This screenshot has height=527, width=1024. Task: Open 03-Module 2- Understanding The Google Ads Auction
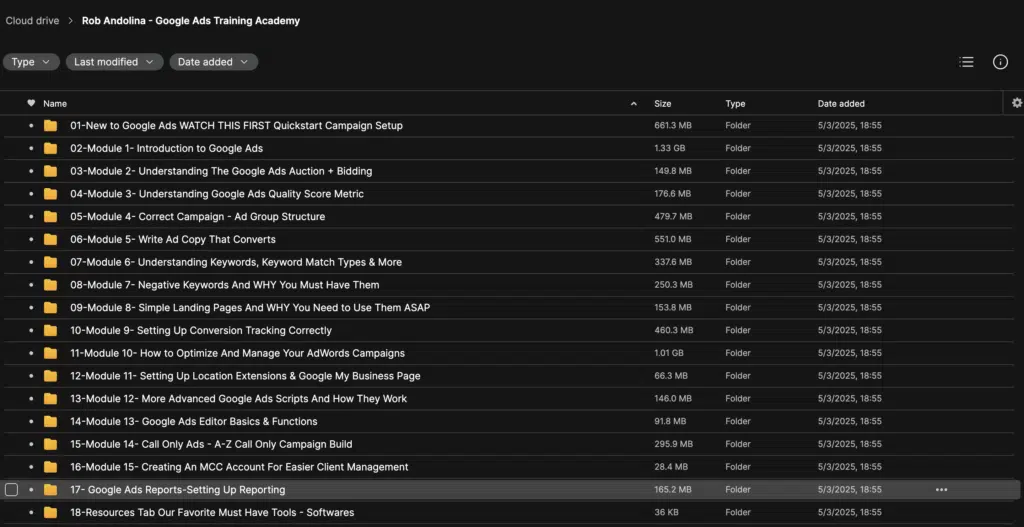[x=221, y=171]
